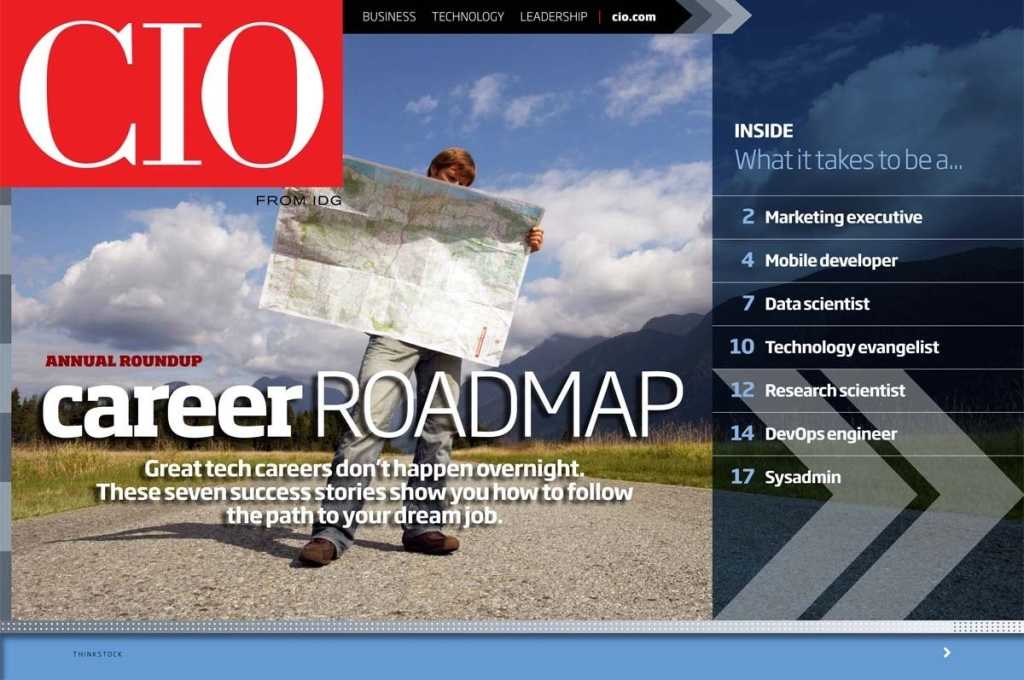The width and height of the screenshot is (1024, 680).
Task: Visit the cio.com link in the top bar
Action: (633, 17)
